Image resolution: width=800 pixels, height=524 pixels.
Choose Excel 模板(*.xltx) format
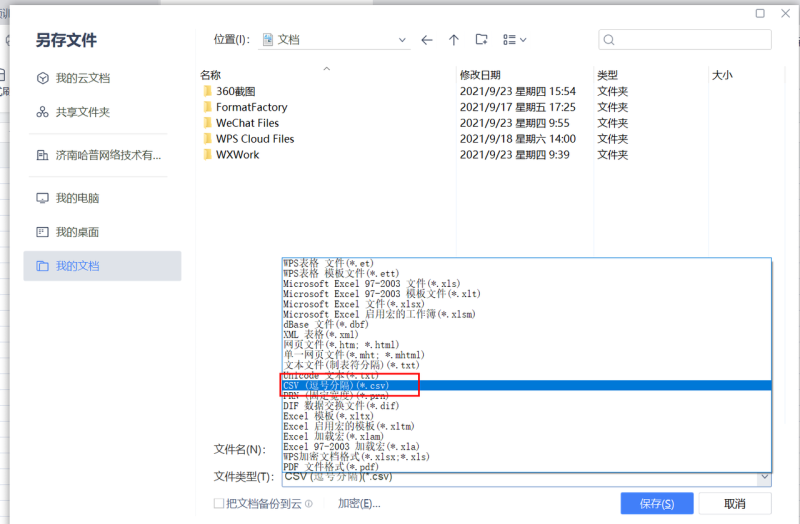[527, 416]
